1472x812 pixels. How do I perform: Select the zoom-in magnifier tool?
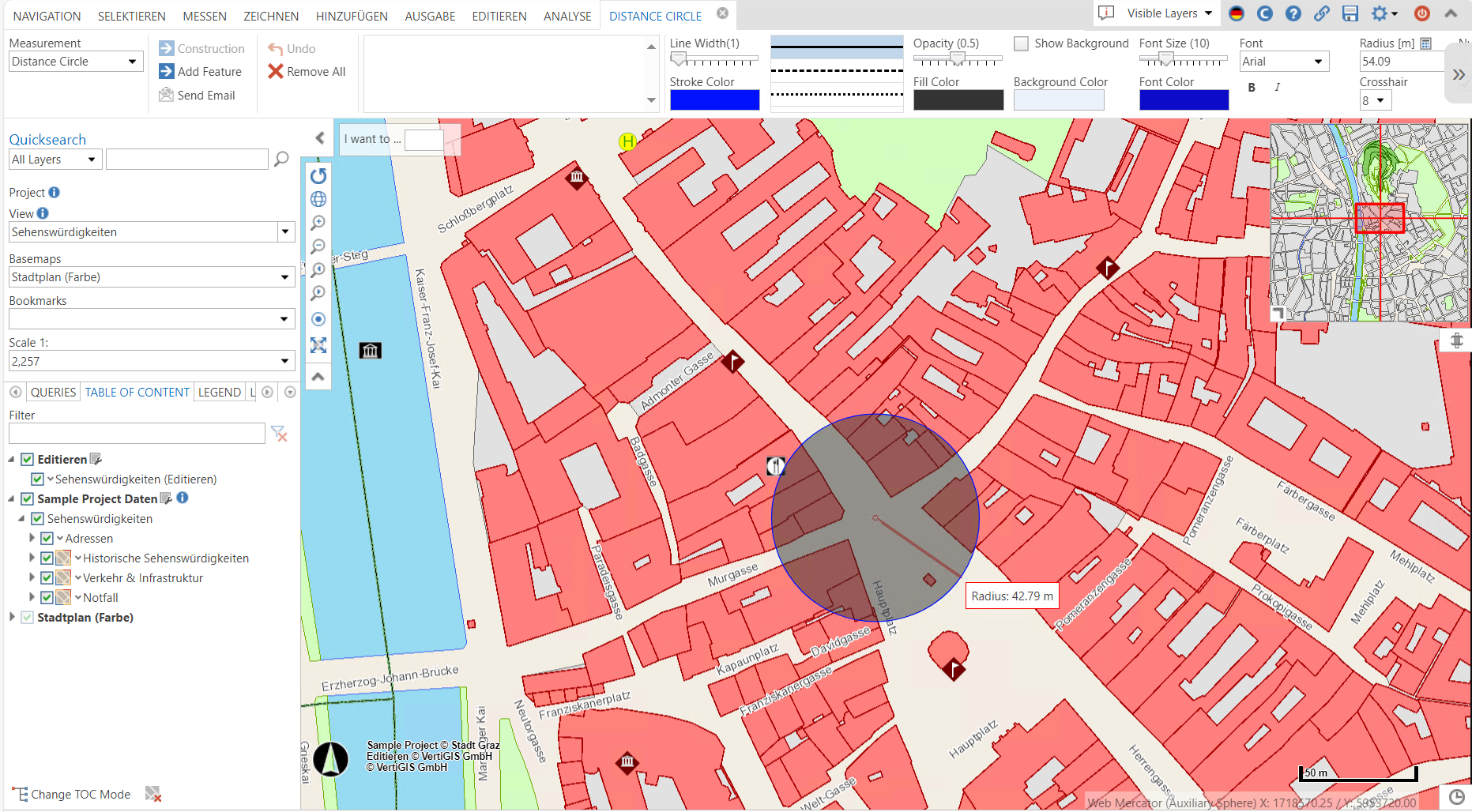[318, 223]
